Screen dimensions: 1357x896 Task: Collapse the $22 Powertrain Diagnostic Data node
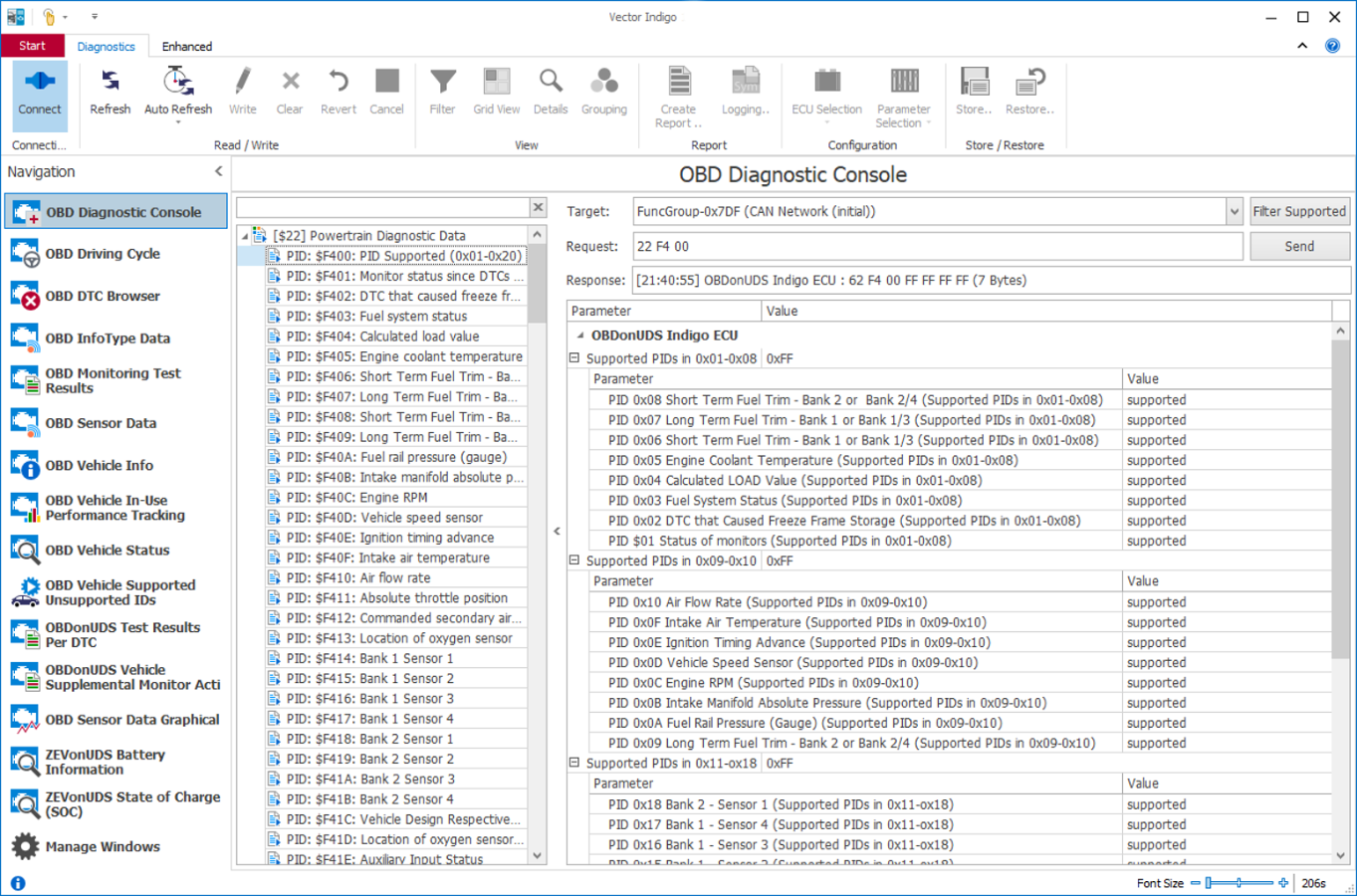click(x=245, y=236)
